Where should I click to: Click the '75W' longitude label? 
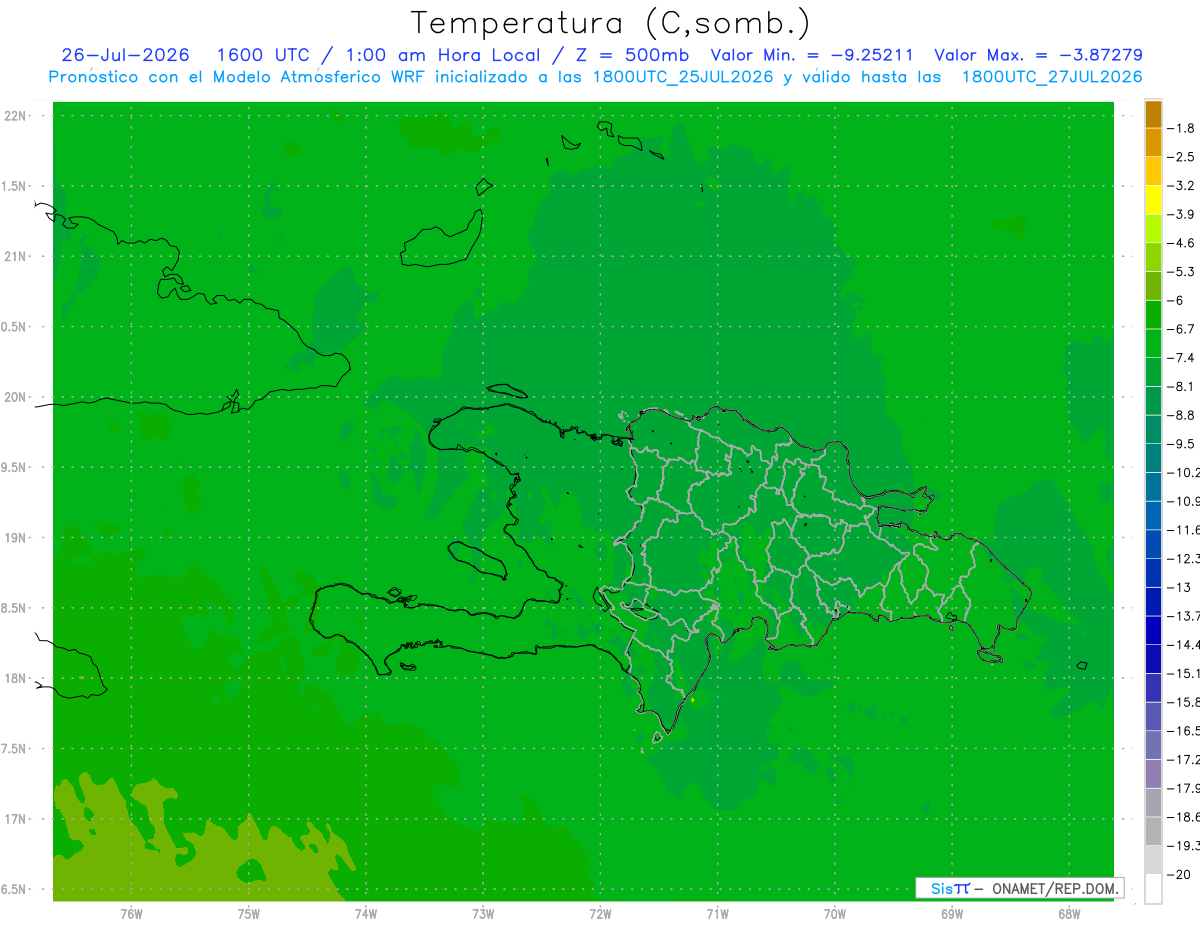point(249,913)
